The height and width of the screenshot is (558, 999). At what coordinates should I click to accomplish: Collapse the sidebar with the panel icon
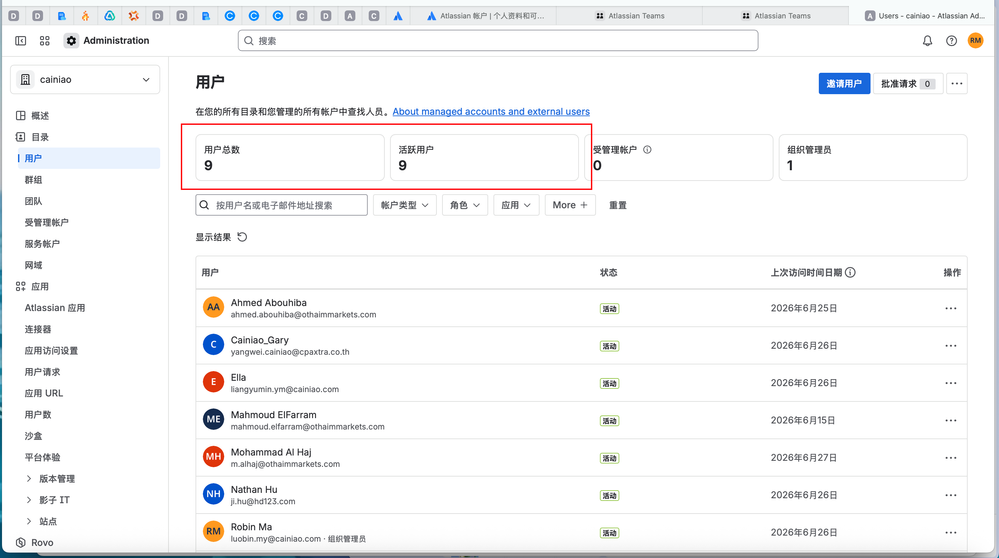(x=20, y=41)
